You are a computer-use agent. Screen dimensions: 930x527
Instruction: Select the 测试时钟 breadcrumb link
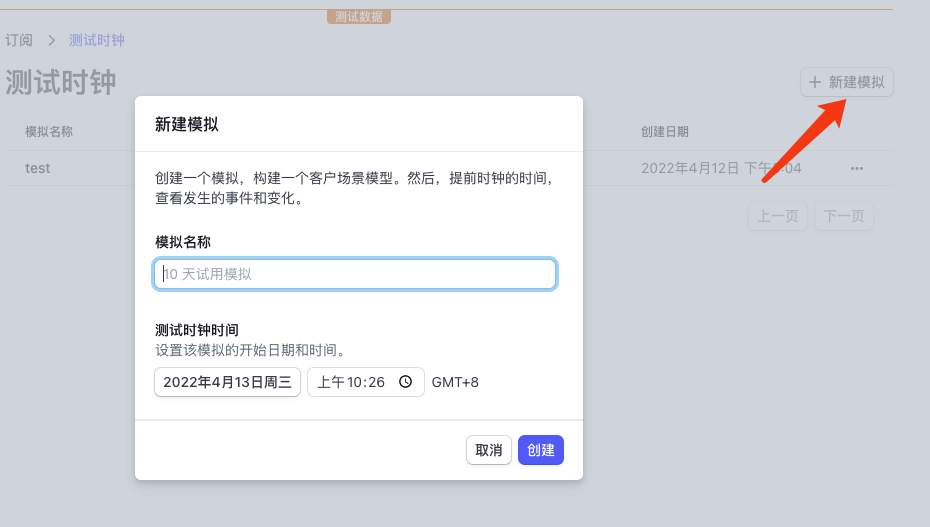pyautogui.click(x=96, y=40)
